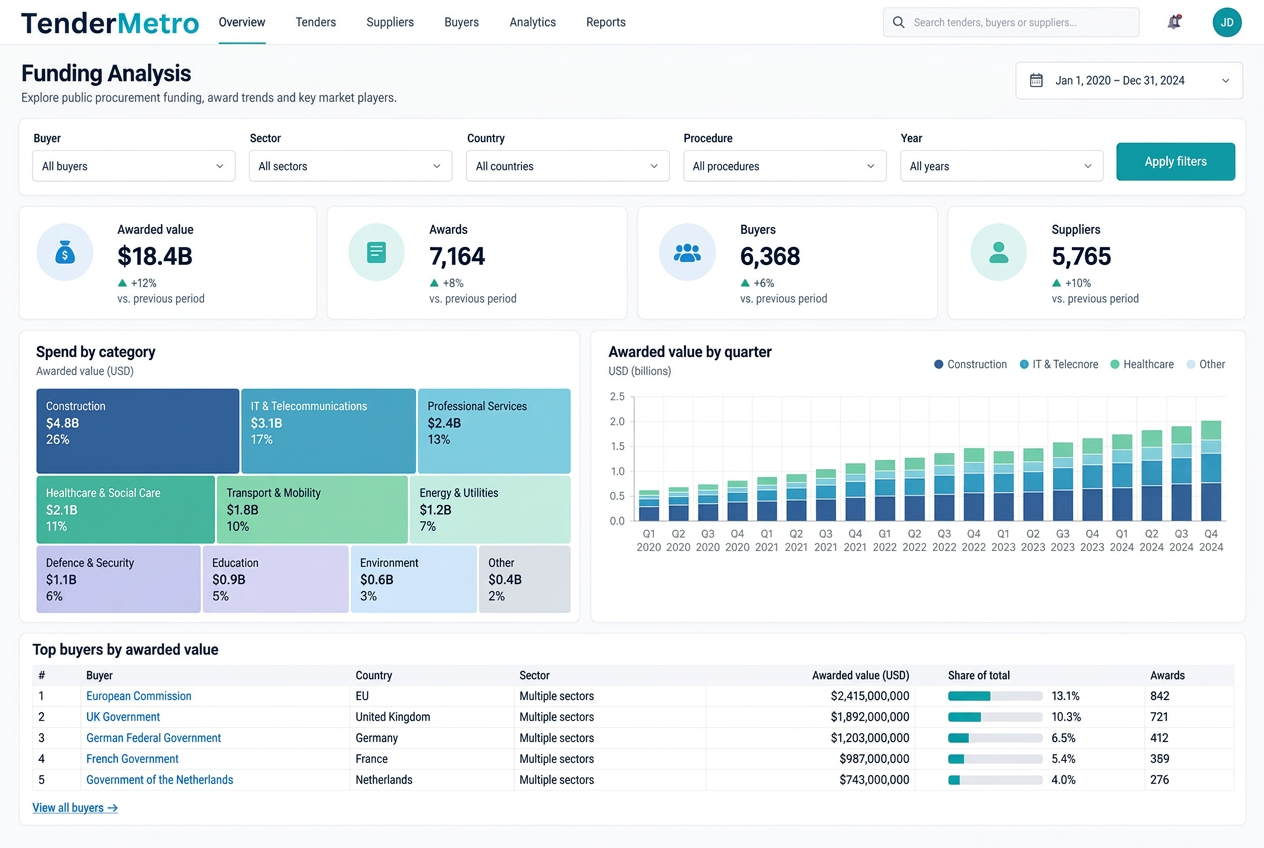Screen dimensions: 1264x848
Task: Select the Construction treemap tile
Action: [138, 431]
